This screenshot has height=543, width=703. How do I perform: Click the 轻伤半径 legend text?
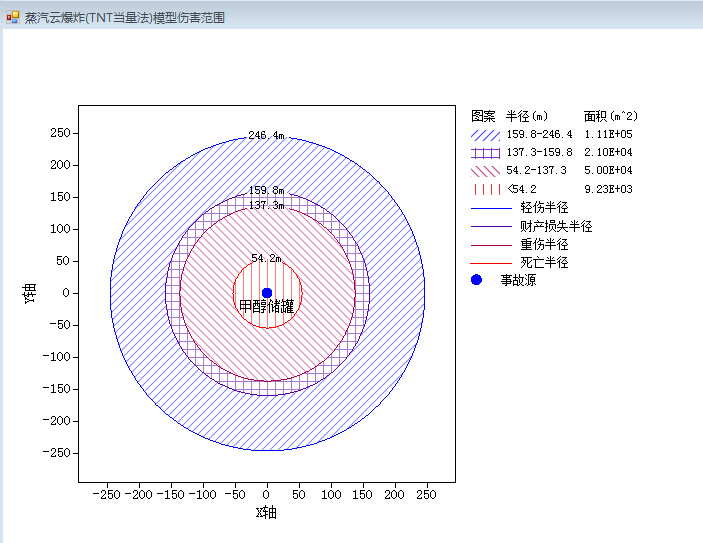pyautogui.click(x=544, y=207)
